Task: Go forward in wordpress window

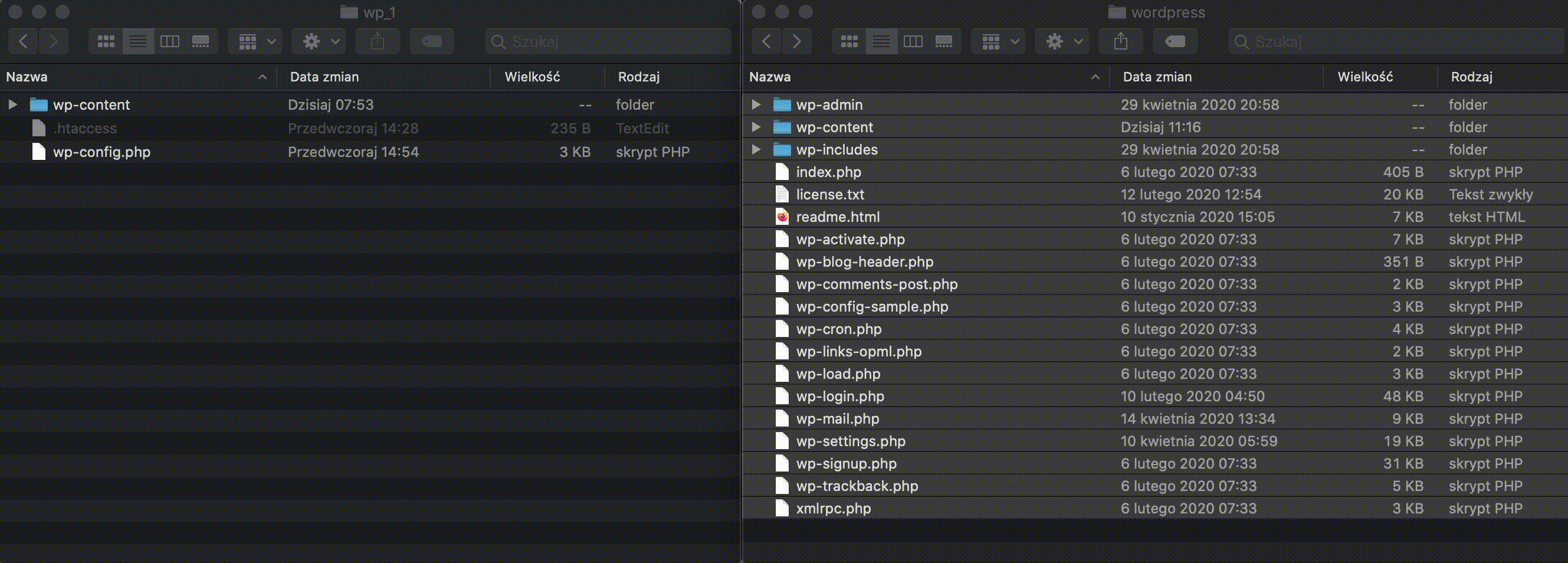Action: (x=797, y=41)
